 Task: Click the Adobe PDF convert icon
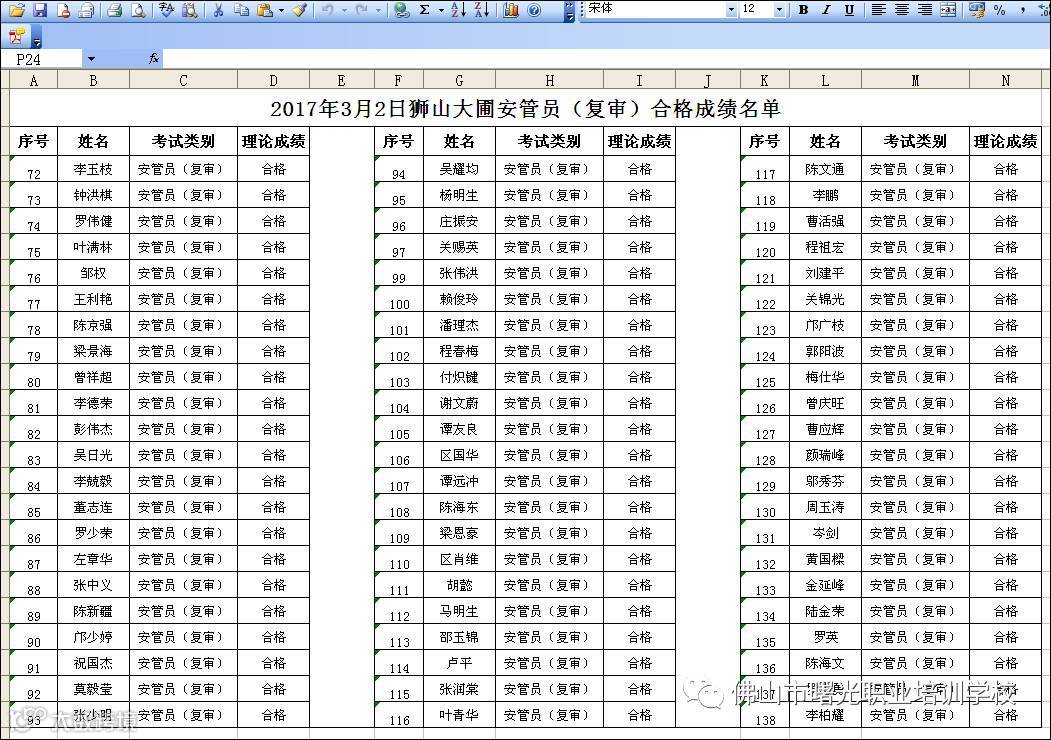pos(17,36)
